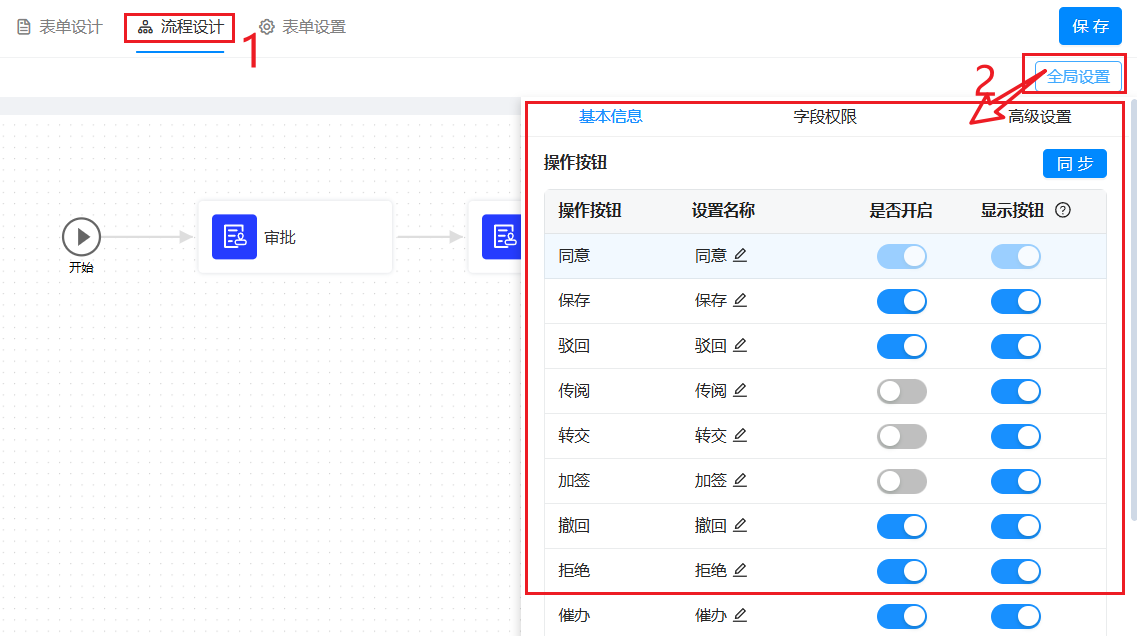Disable the 驳回 是否开启 switch
1137x636 pixels.
click(901, 346)
